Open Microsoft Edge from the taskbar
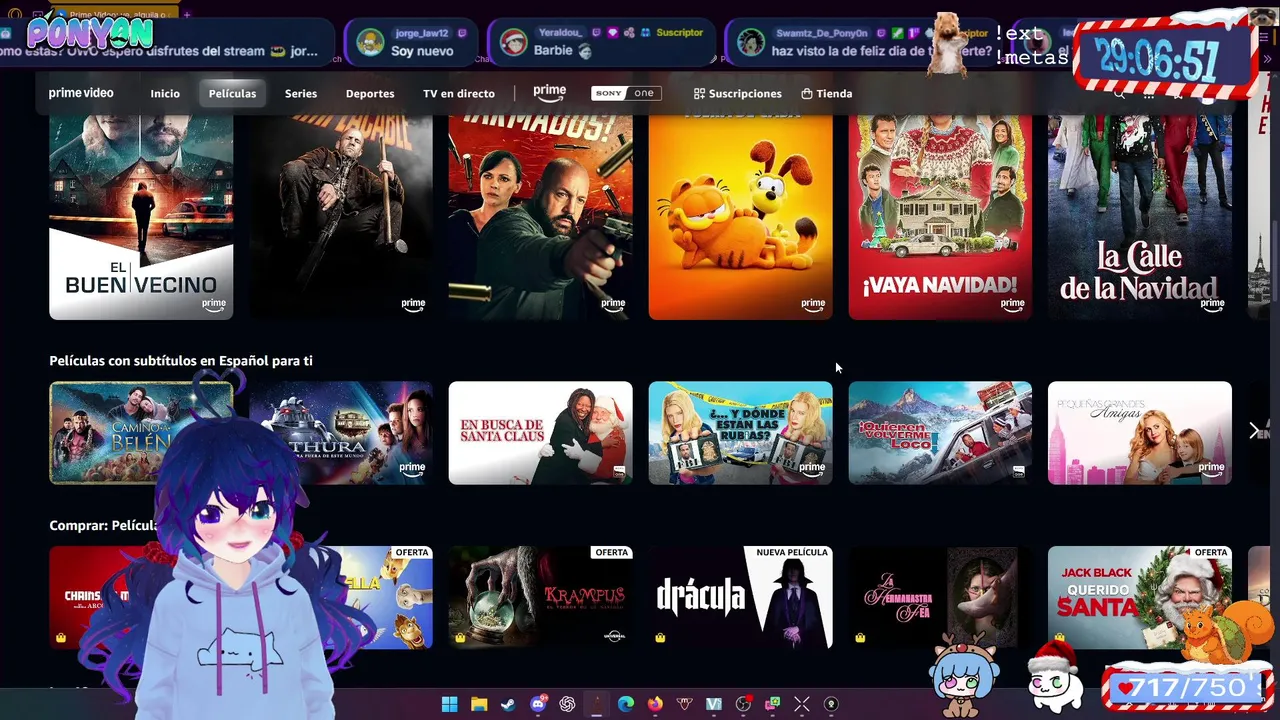 tap(626, 704)
